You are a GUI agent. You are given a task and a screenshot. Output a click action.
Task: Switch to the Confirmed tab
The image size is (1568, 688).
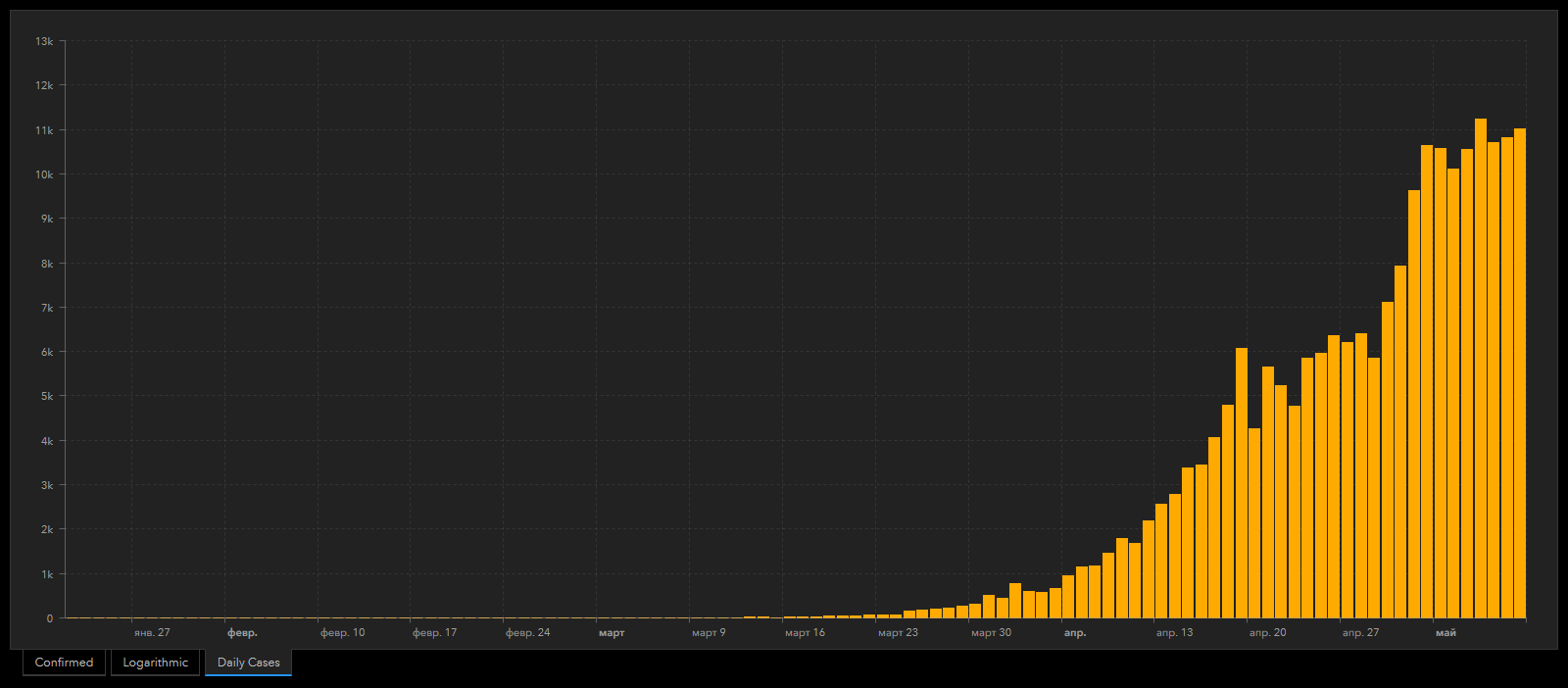(x=64, y=663)
